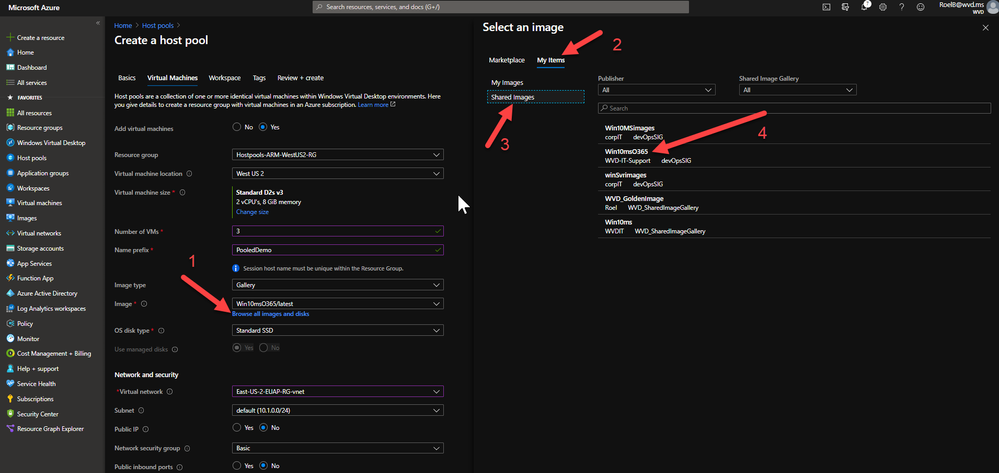Open Azure Active Directory sidebar icon
This screenshot has height=473, width=999.
(x=10, y=294)
